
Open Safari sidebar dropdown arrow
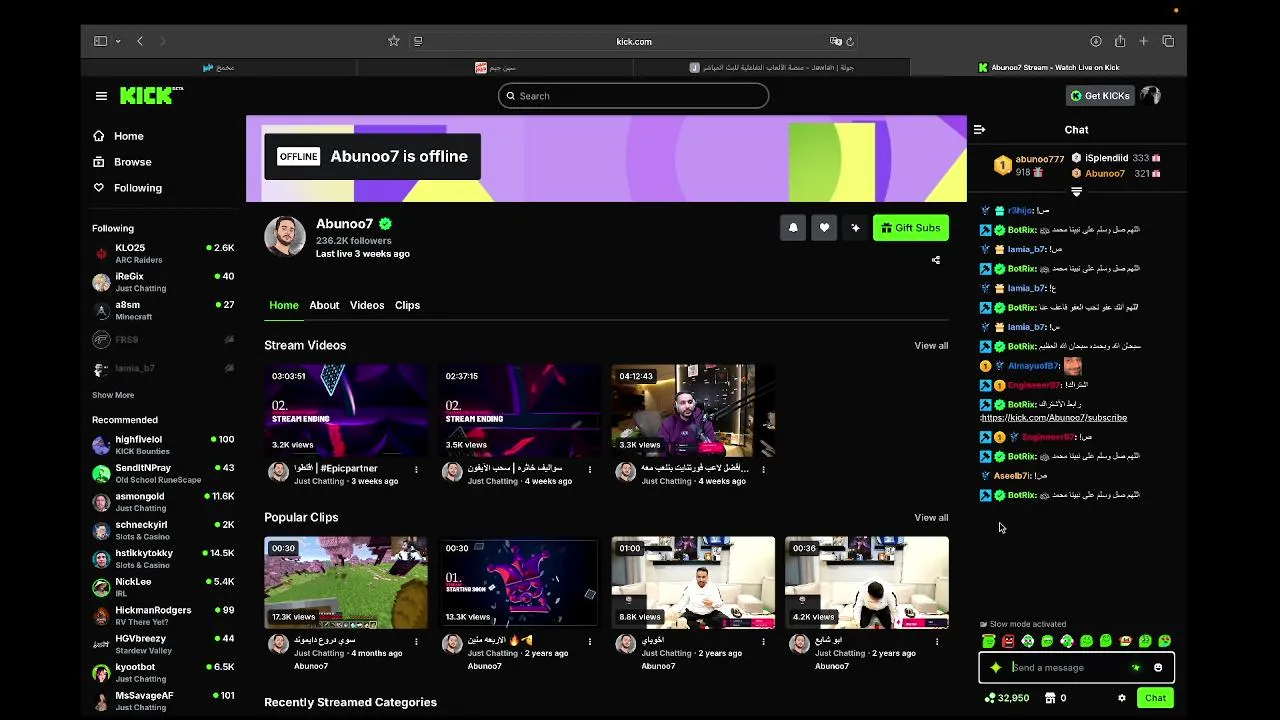click(118, 41)
